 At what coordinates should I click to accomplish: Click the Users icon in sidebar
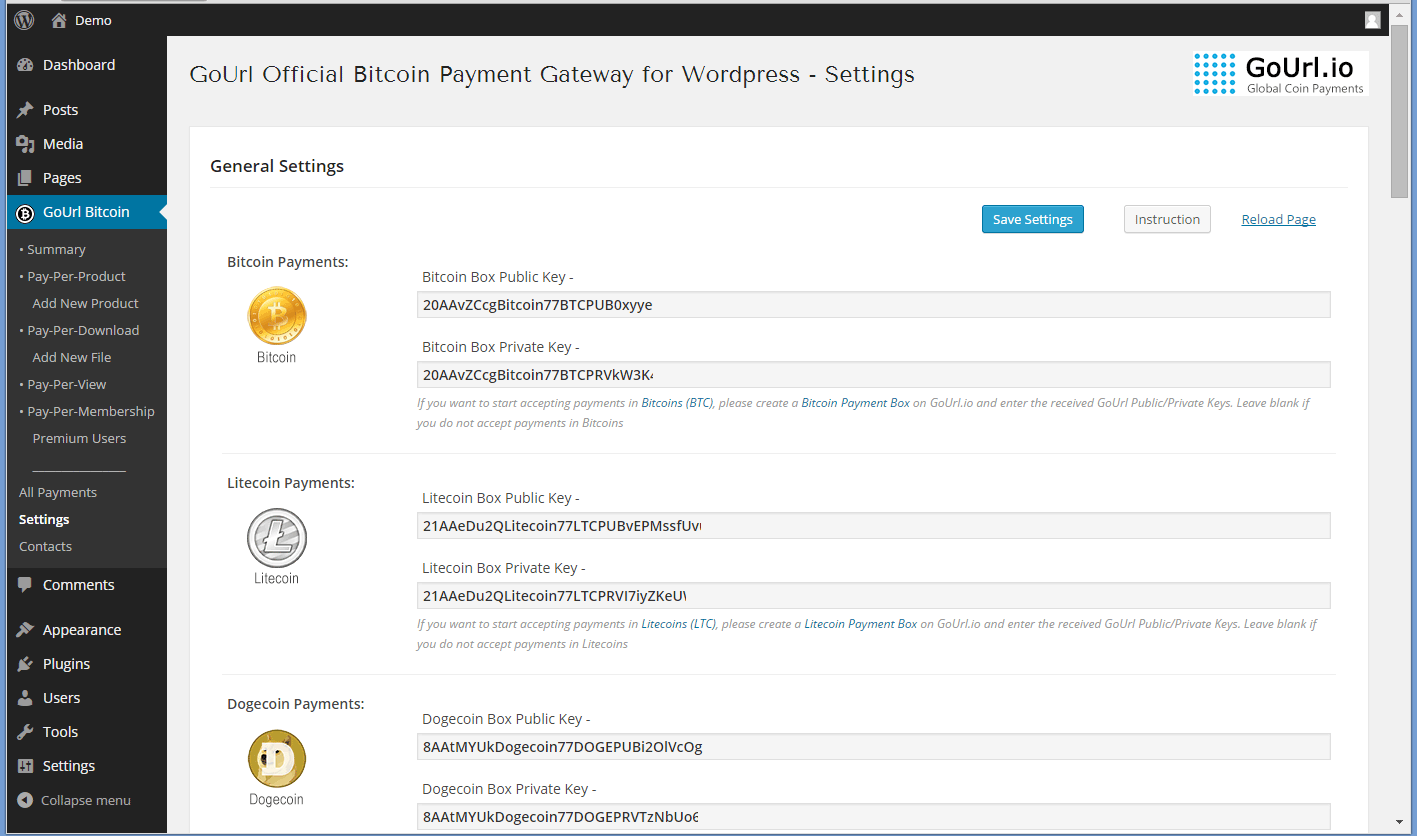[24, 697]
